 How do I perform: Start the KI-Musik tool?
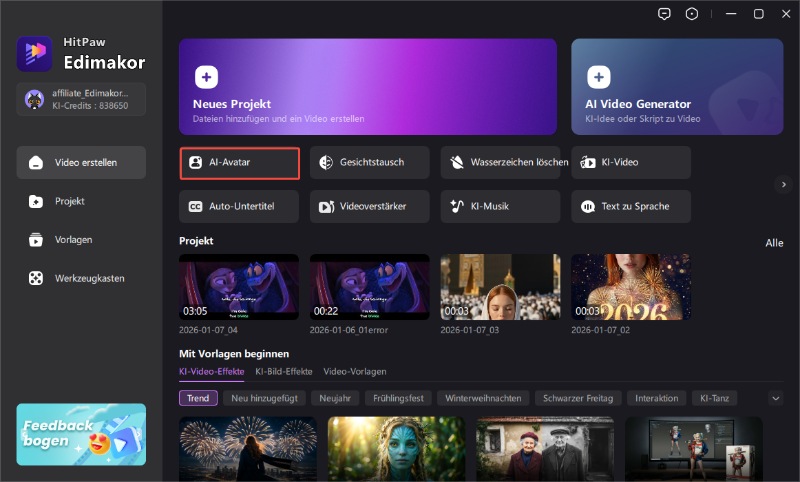tap(501, 206)
